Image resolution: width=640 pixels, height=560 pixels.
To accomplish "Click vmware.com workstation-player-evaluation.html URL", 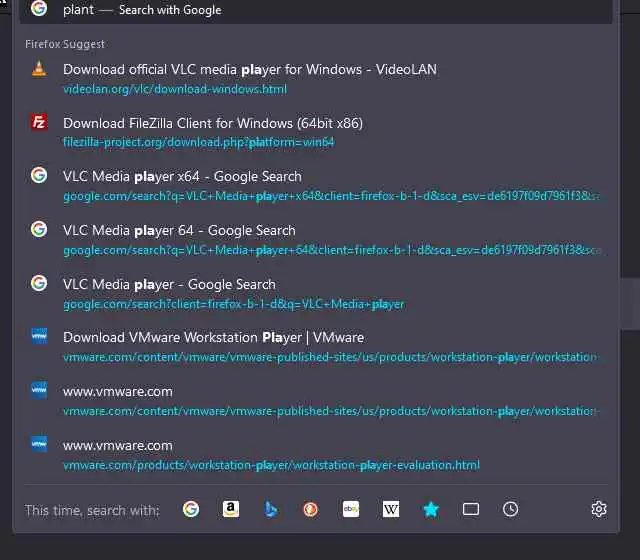I will (x=271, y=465).
